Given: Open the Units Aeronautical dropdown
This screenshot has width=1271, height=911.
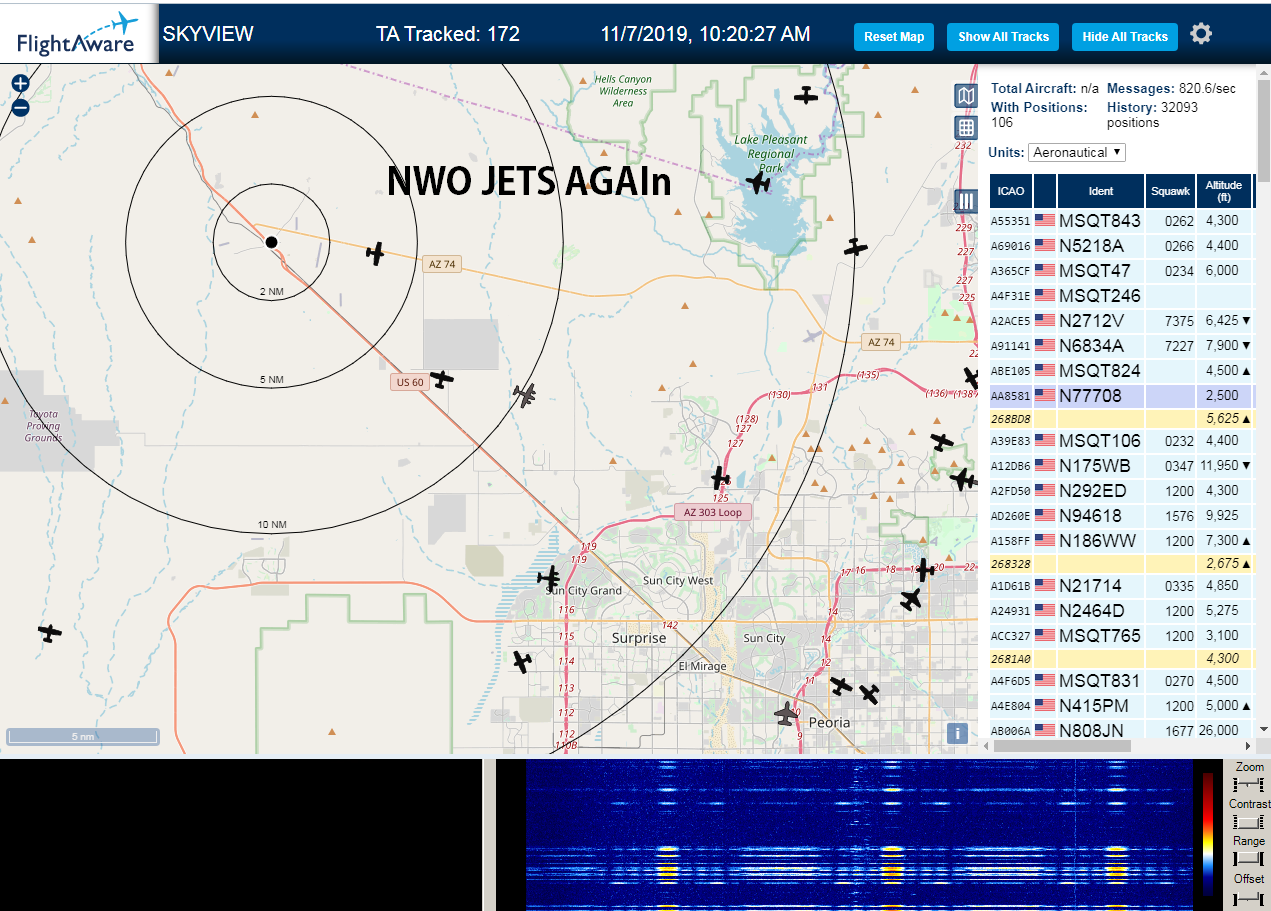Looking at the screenshot, I should (x=1077, y=152).
